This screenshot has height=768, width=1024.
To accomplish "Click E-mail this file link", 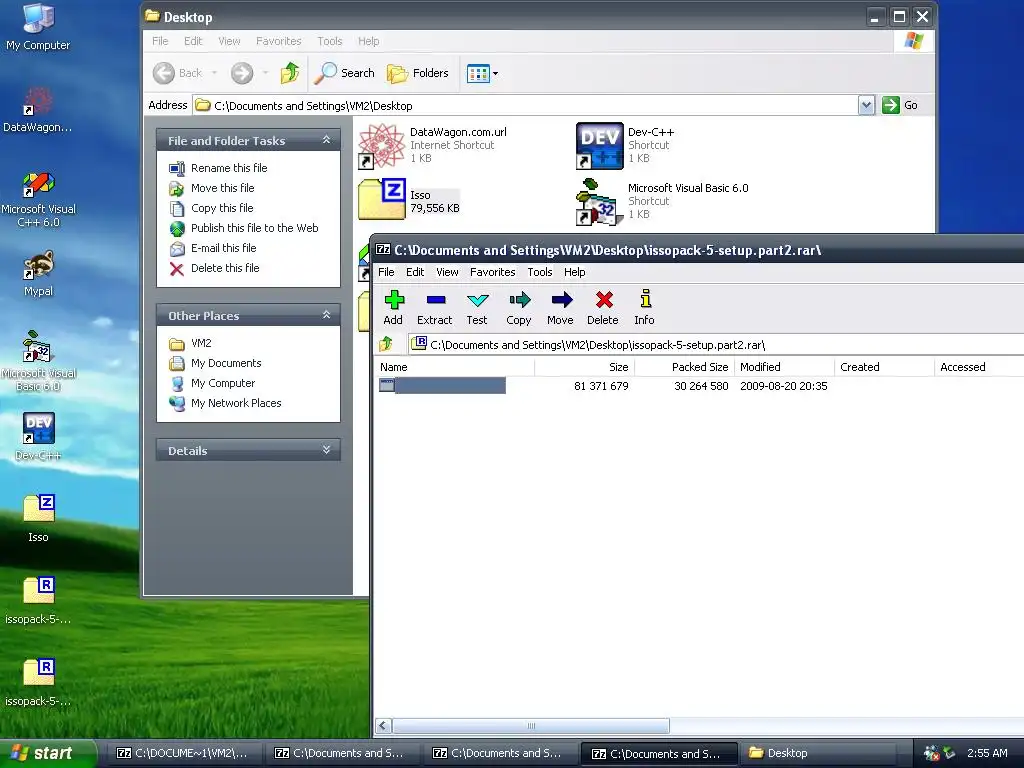I will (x=223, y=248).
